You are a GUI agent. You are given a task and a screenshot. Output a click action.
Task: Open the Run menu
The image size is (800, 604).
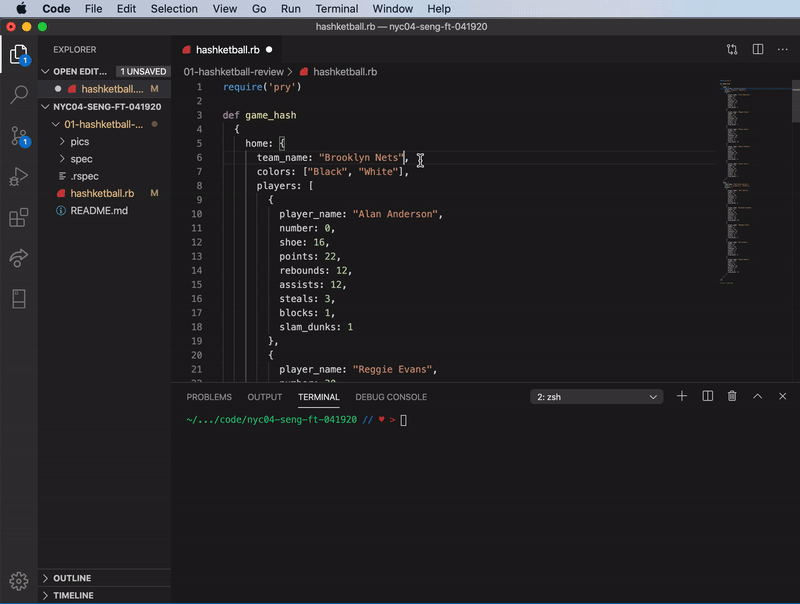coord(291,9)
